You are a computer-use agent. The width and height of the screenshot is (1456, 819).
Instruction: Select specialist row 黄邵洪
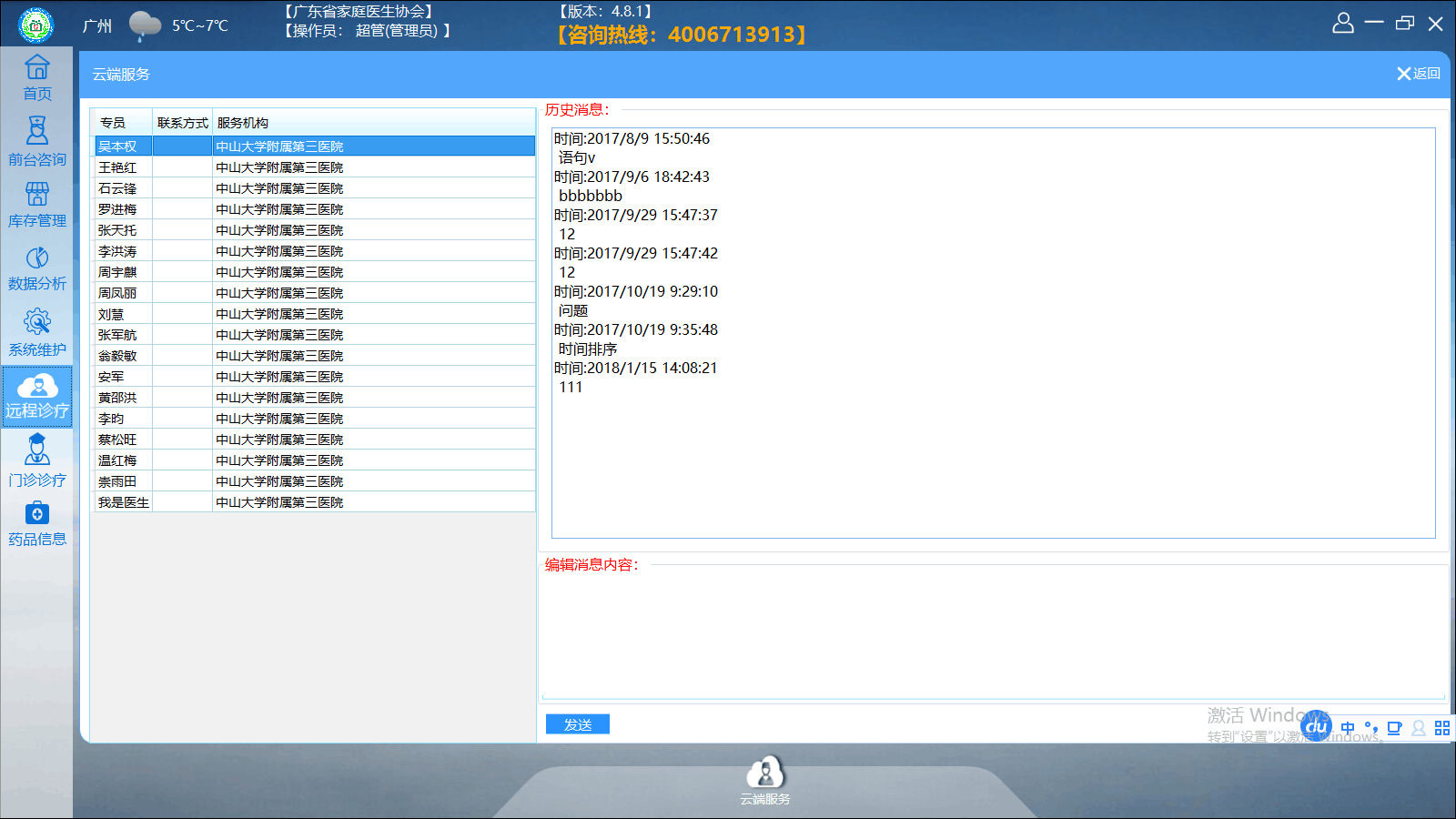click(315, 398)
